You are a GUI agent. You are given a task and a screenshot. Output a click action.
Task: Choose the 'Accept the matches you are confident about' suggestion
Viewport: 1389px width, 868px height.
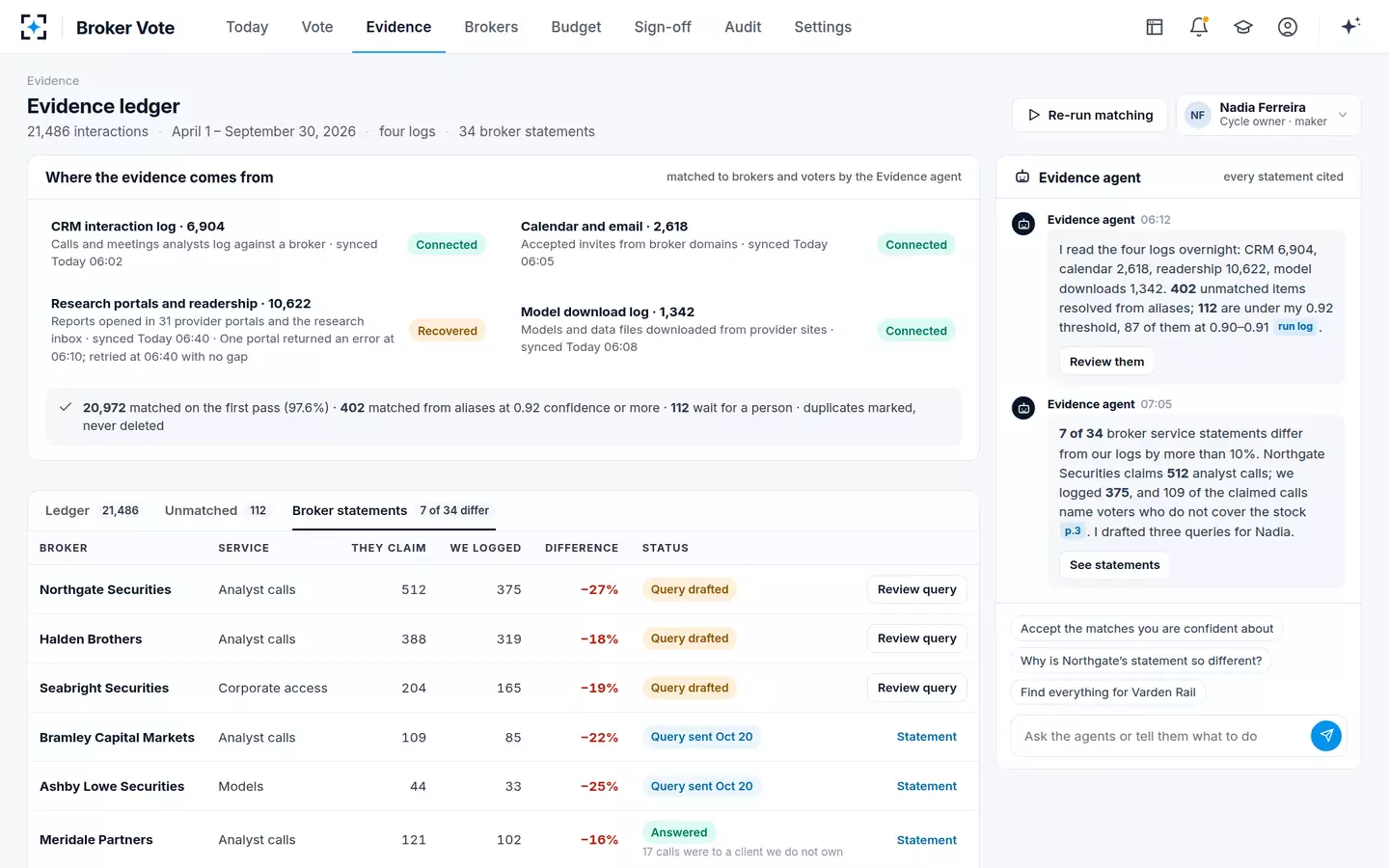coord(1147,629)
